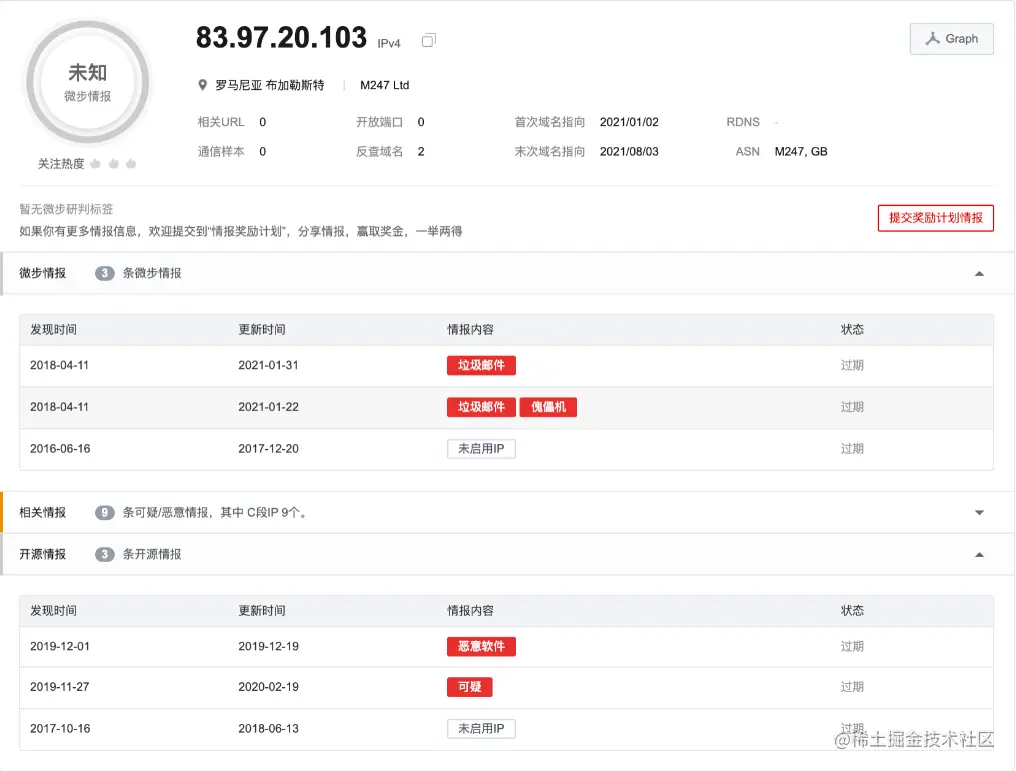The width and height of the screenshot is (1016, 771).
Task: Click 提交奖励计划情报 button
Action: pos(935,218)
